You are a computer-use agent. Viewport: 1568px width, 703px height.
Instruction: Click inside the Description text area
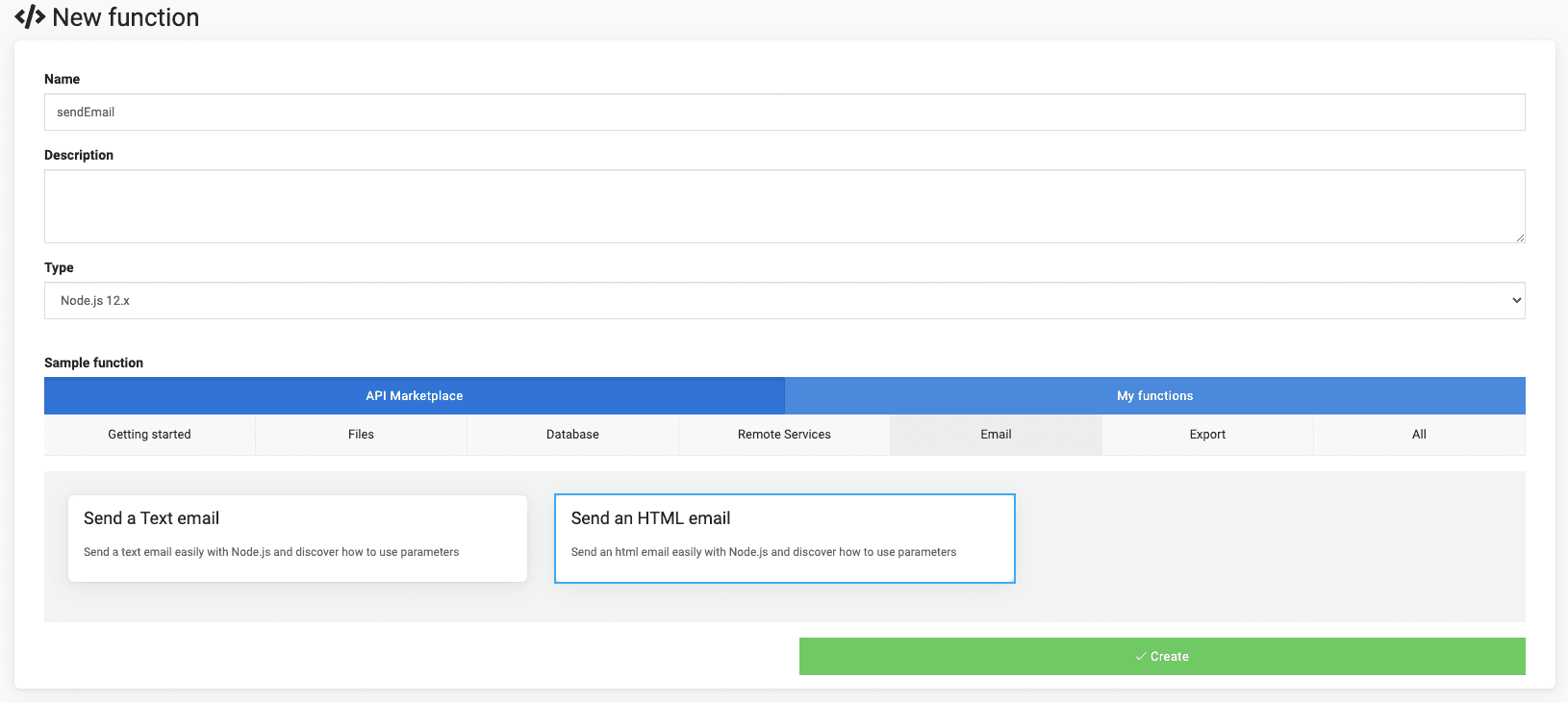click(x=784, y=206)
